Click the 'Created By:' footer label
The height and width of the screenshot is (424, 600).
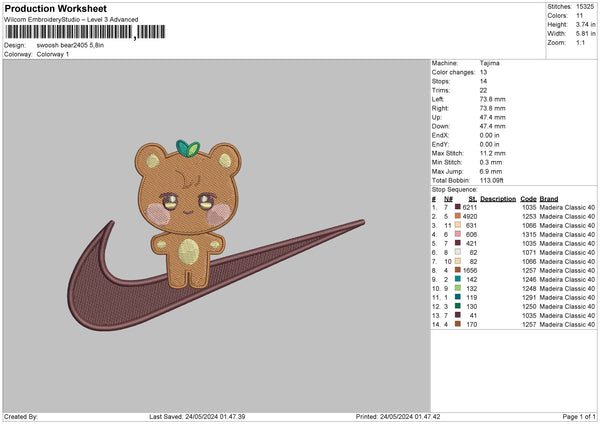[21, 416]
